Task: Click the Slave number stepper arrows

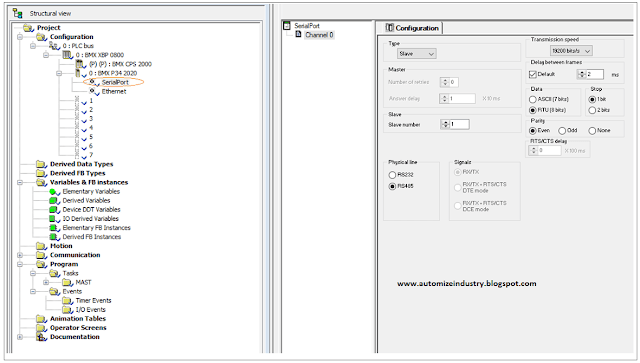Action: point(445,125)
